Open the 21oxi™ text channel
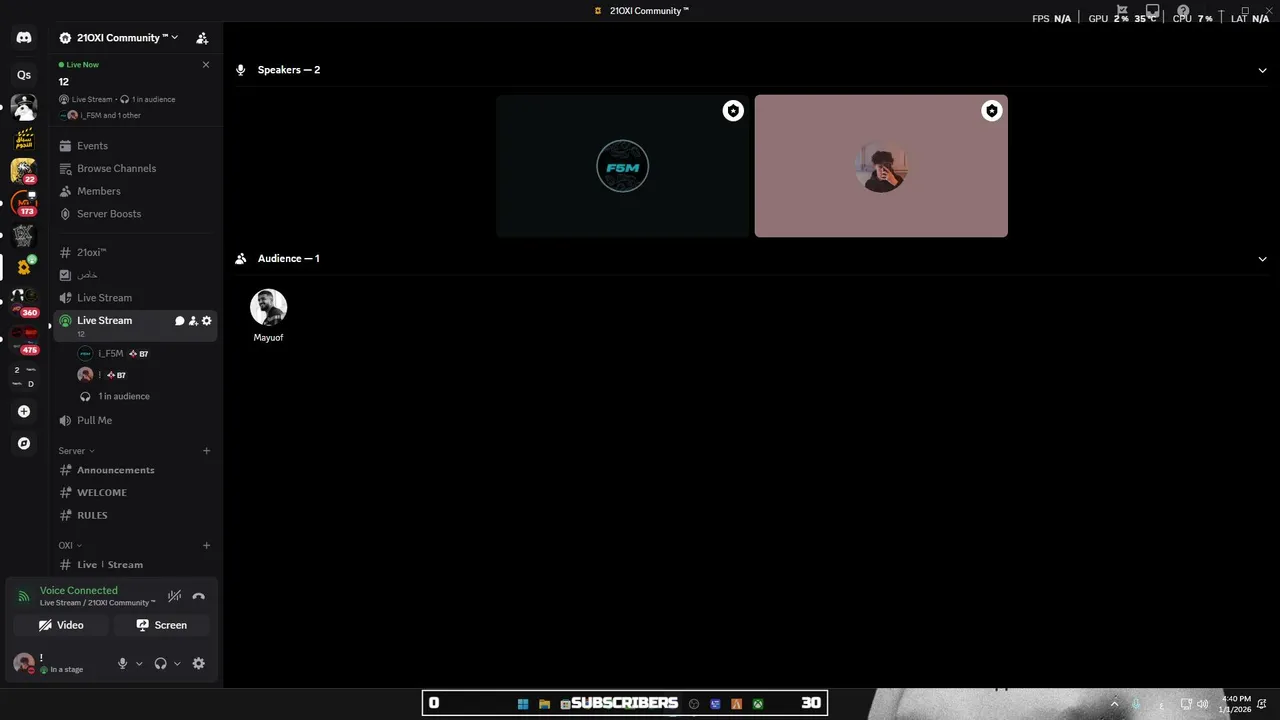The height and width of the screenshot is (720, 1280). (135, 253)
